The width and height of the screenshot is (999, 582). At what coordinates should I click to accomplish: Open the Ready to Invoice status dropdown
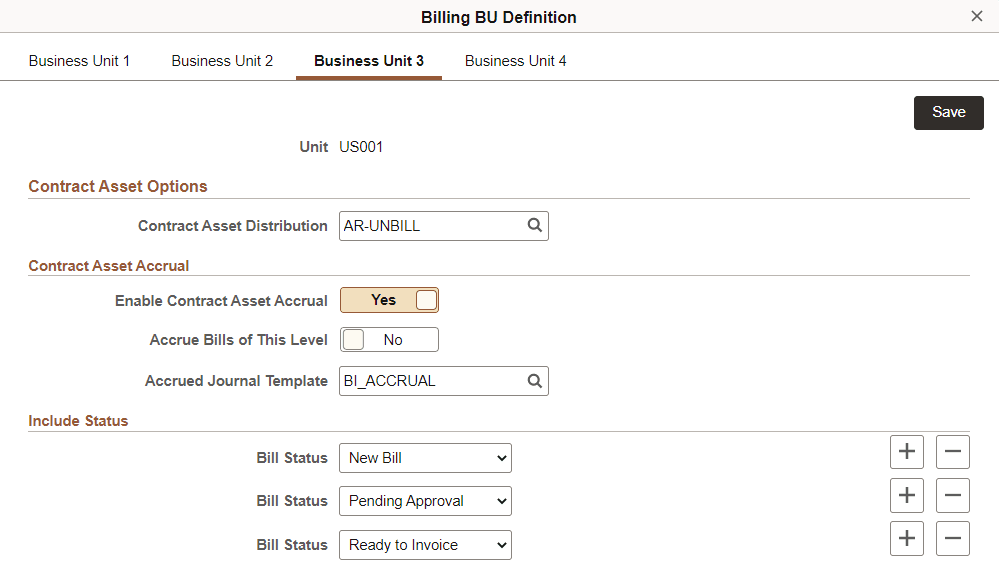click(425, 544)
